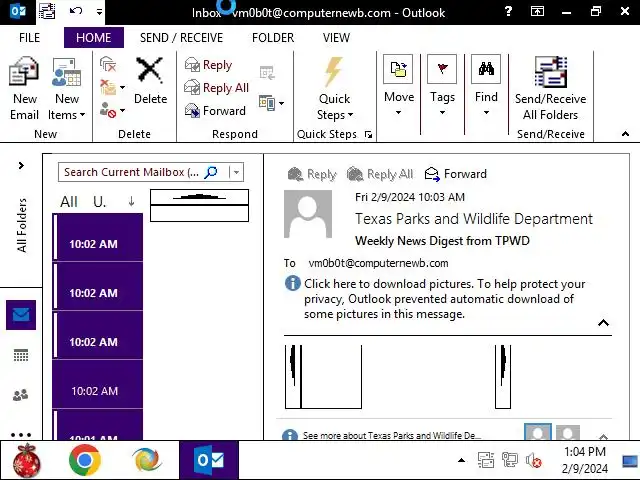The width and height of the screenshot is (640, 480).
Task: Open the Calendar view
Action: [21, 356]
